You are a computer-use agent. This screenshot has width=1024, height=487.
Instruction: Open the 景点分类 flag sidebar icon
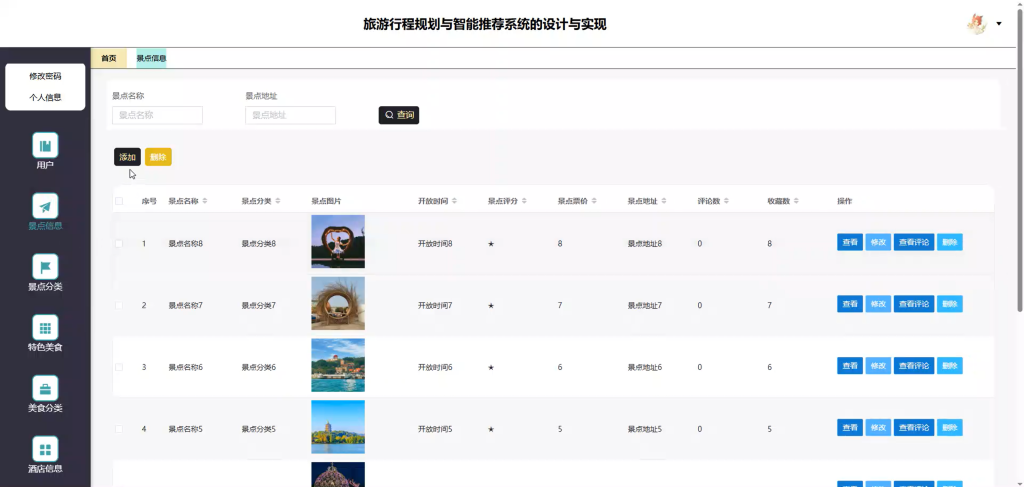[x=45, y=266]
